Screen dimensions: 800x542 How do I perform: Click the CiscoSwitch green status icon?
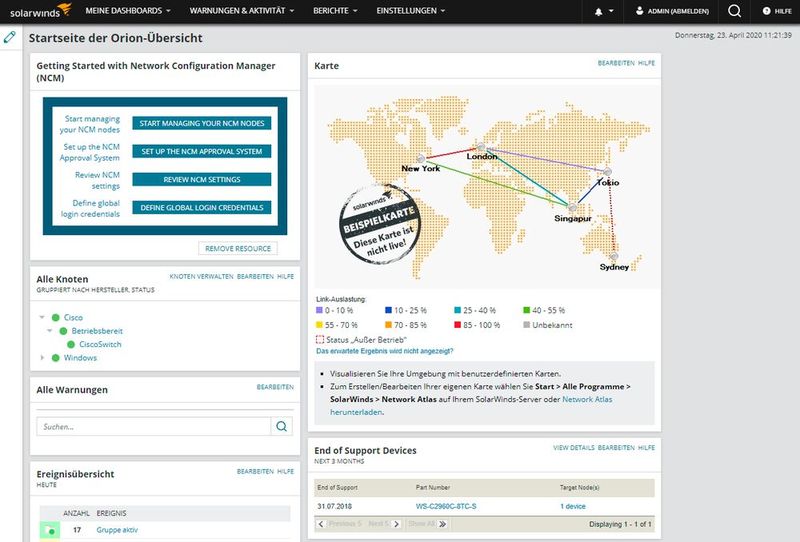click(71, 344)
